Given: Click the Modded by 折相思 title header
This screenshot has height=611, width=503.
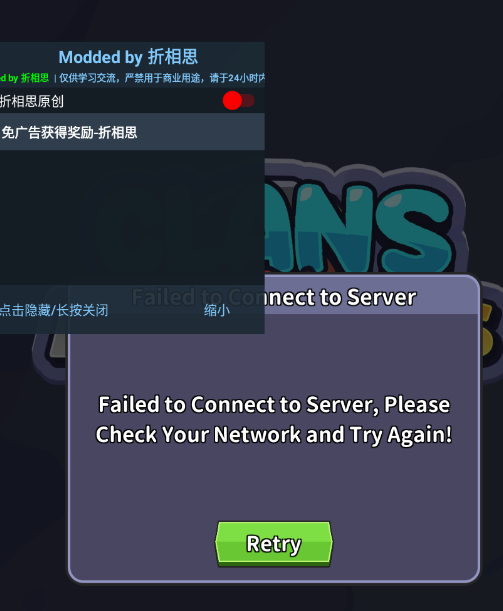Looking at the screenshot, I should pos(128,57).
